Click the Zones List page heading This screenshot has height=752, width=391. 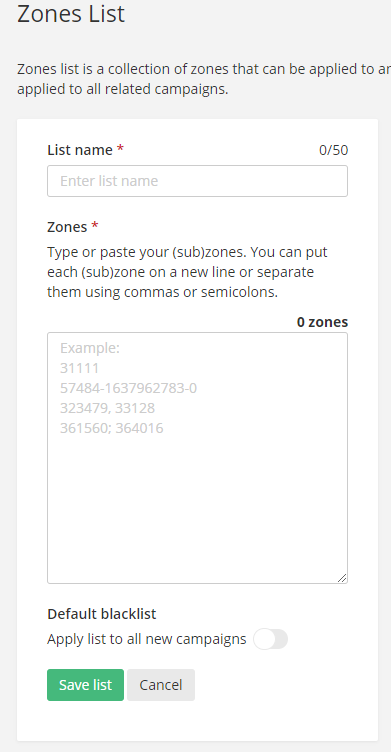tap(71, 13)
